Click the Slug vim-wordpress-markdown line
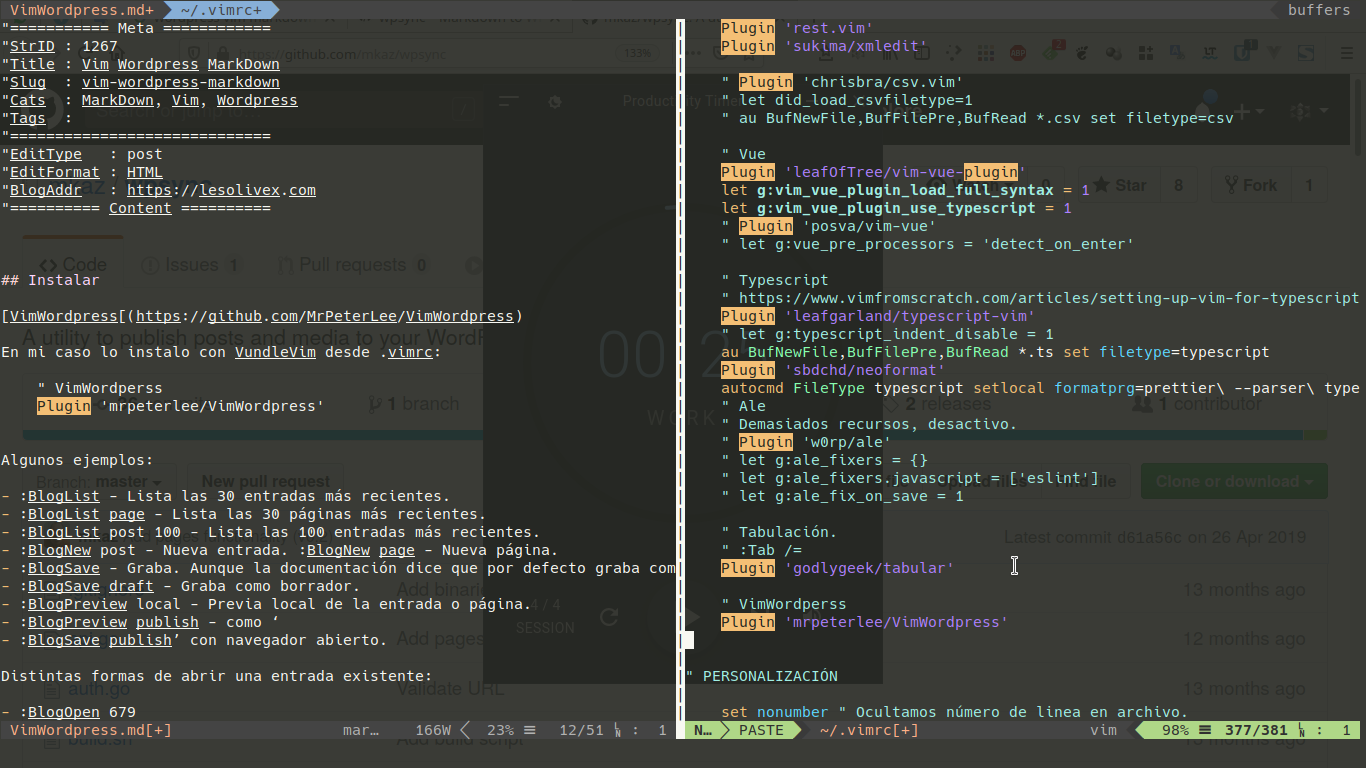The width and height of the screenshot is (1366, 768). coord(140,82)
